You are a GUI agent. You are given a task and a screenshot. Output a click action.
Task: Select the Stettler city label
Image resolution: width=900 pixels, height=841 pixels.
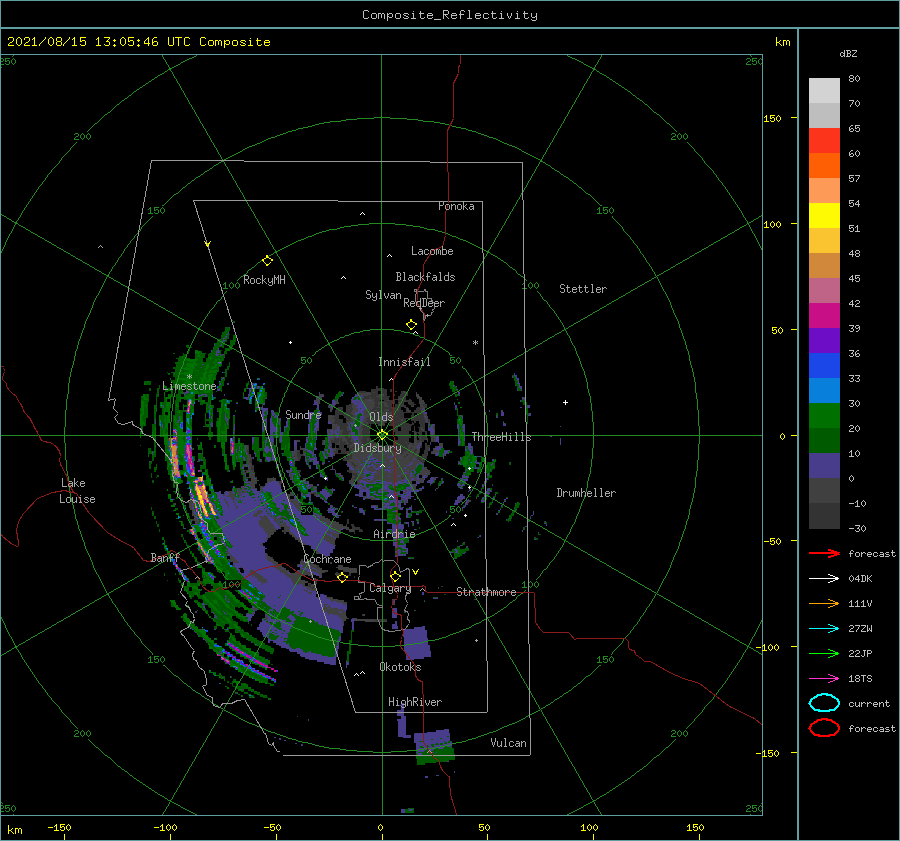point(583,289)
